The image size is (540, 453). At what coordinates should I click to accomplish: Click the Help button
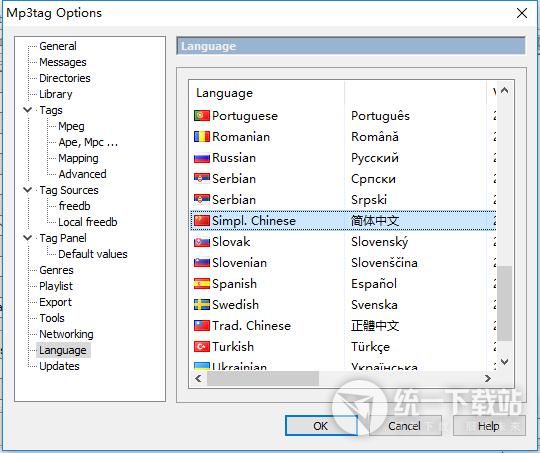[489, 426]
